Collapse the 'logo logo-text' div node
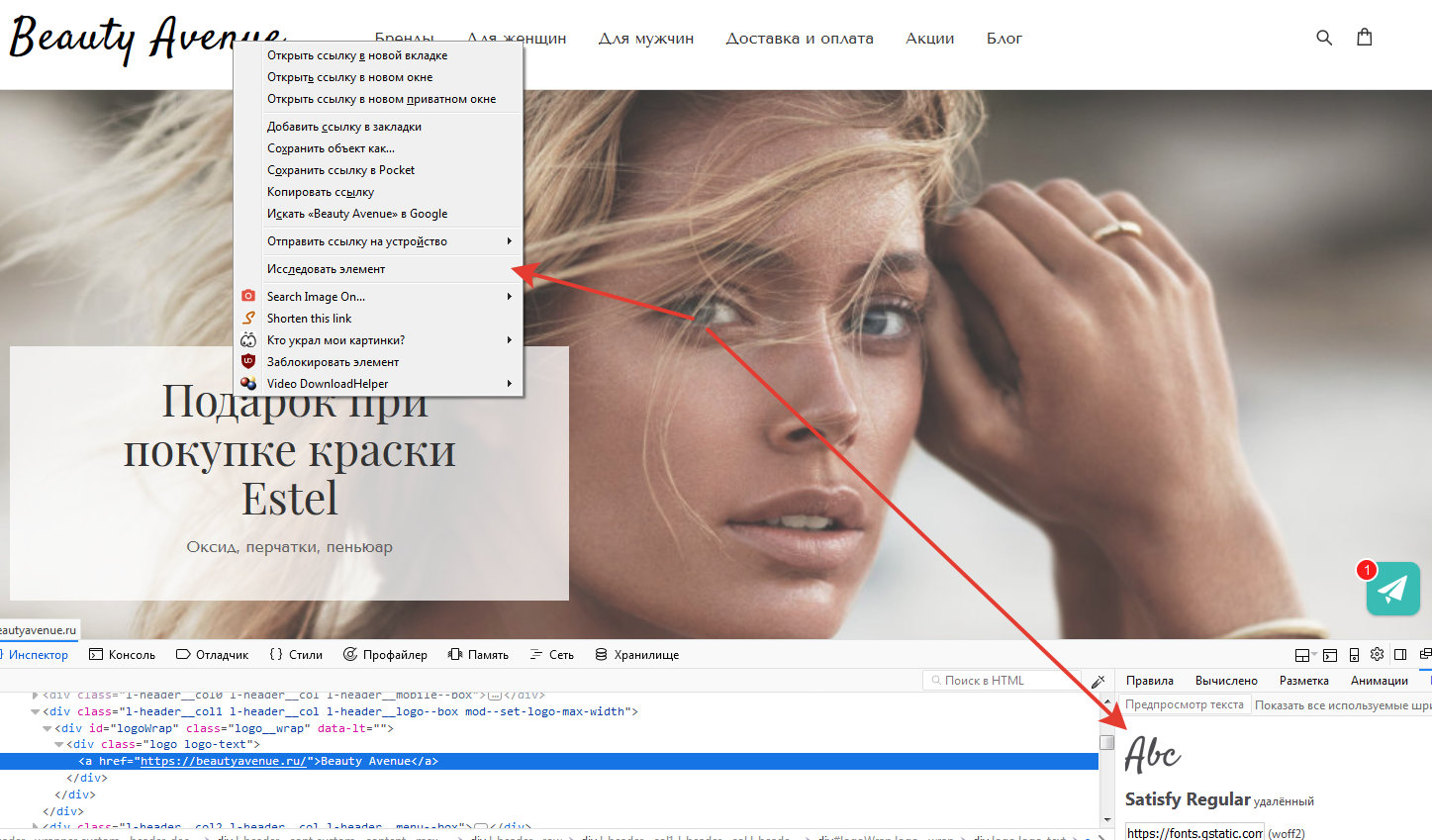Viewport: 1432px width, 840px height. pos(58,744)
